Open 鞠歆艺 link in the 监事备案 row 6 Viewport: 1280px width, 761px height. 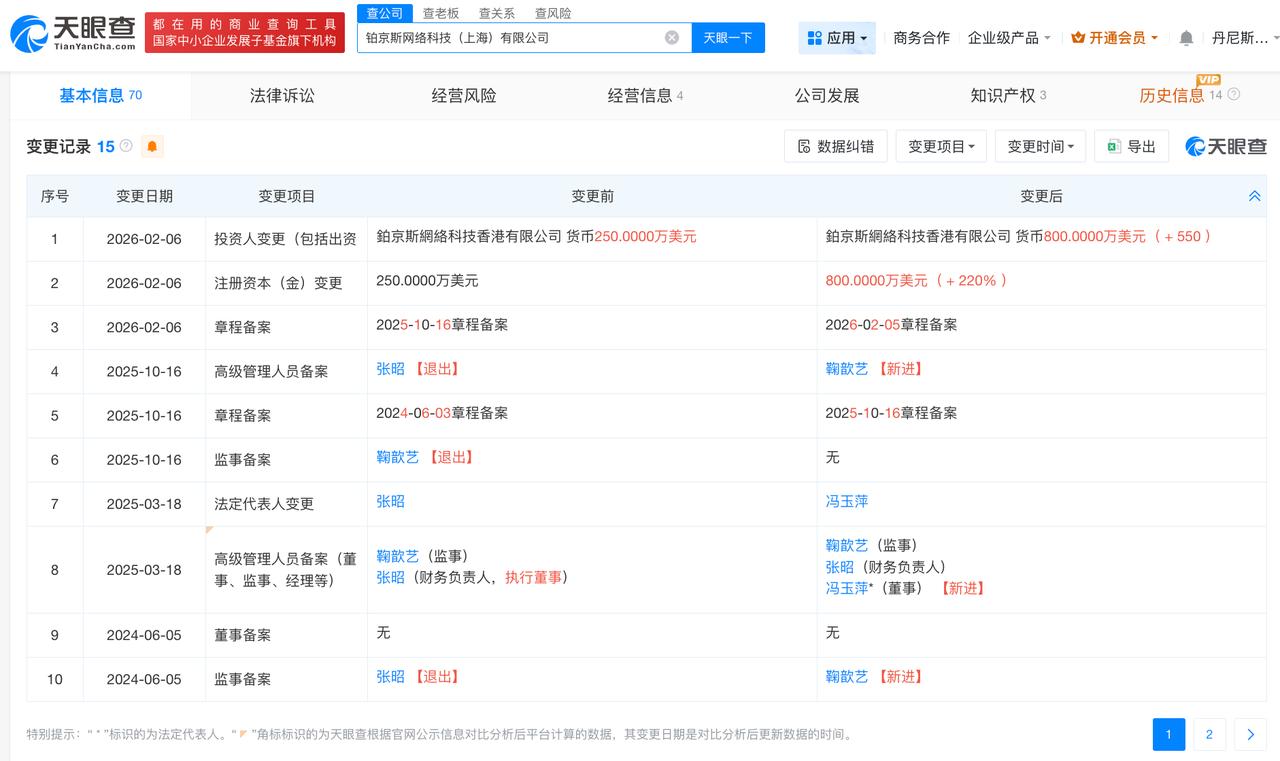(397, 457)
